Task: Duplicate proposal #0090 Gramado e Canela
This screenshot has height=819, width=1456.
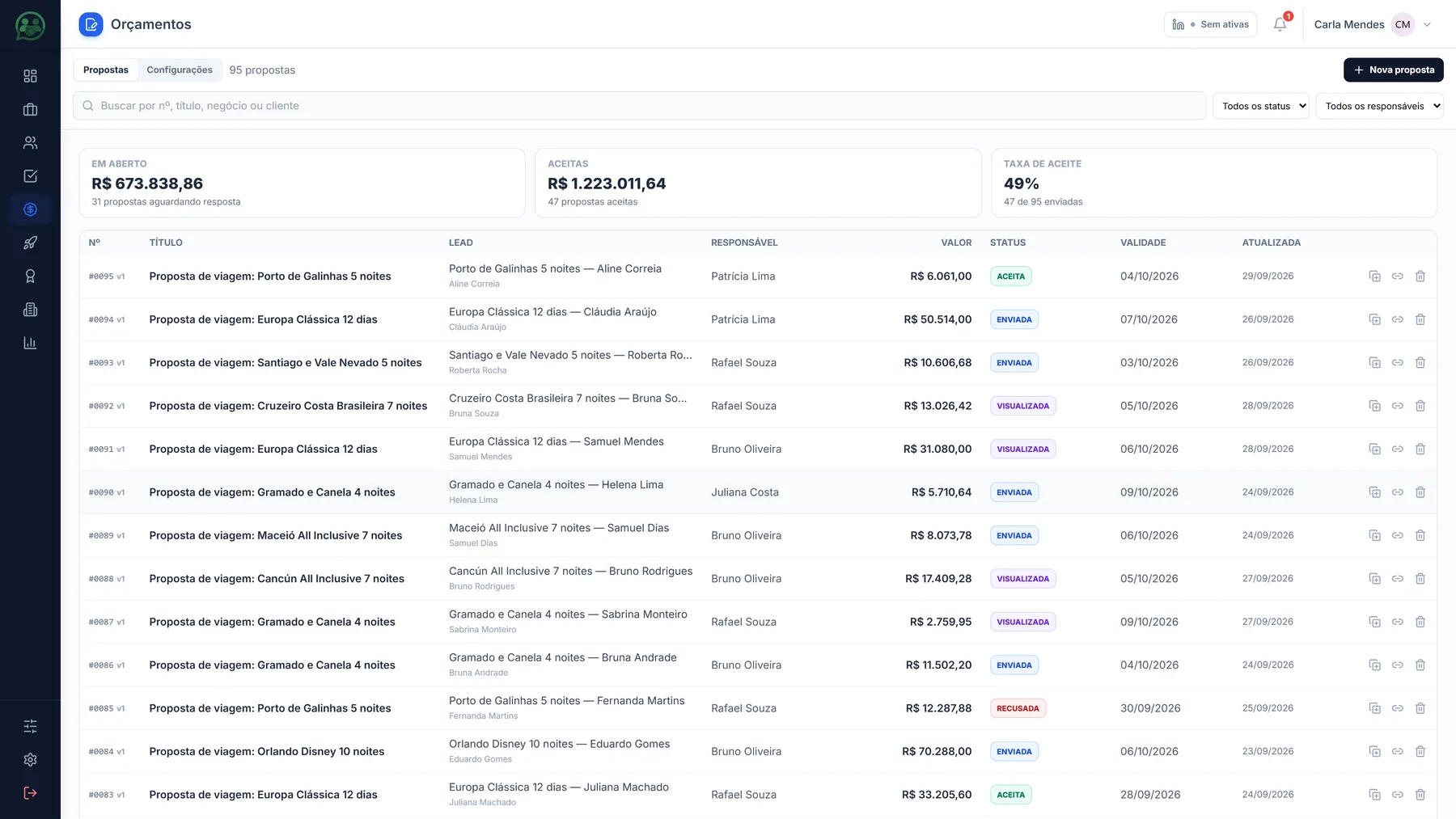Action: (x=1374, y=492)
